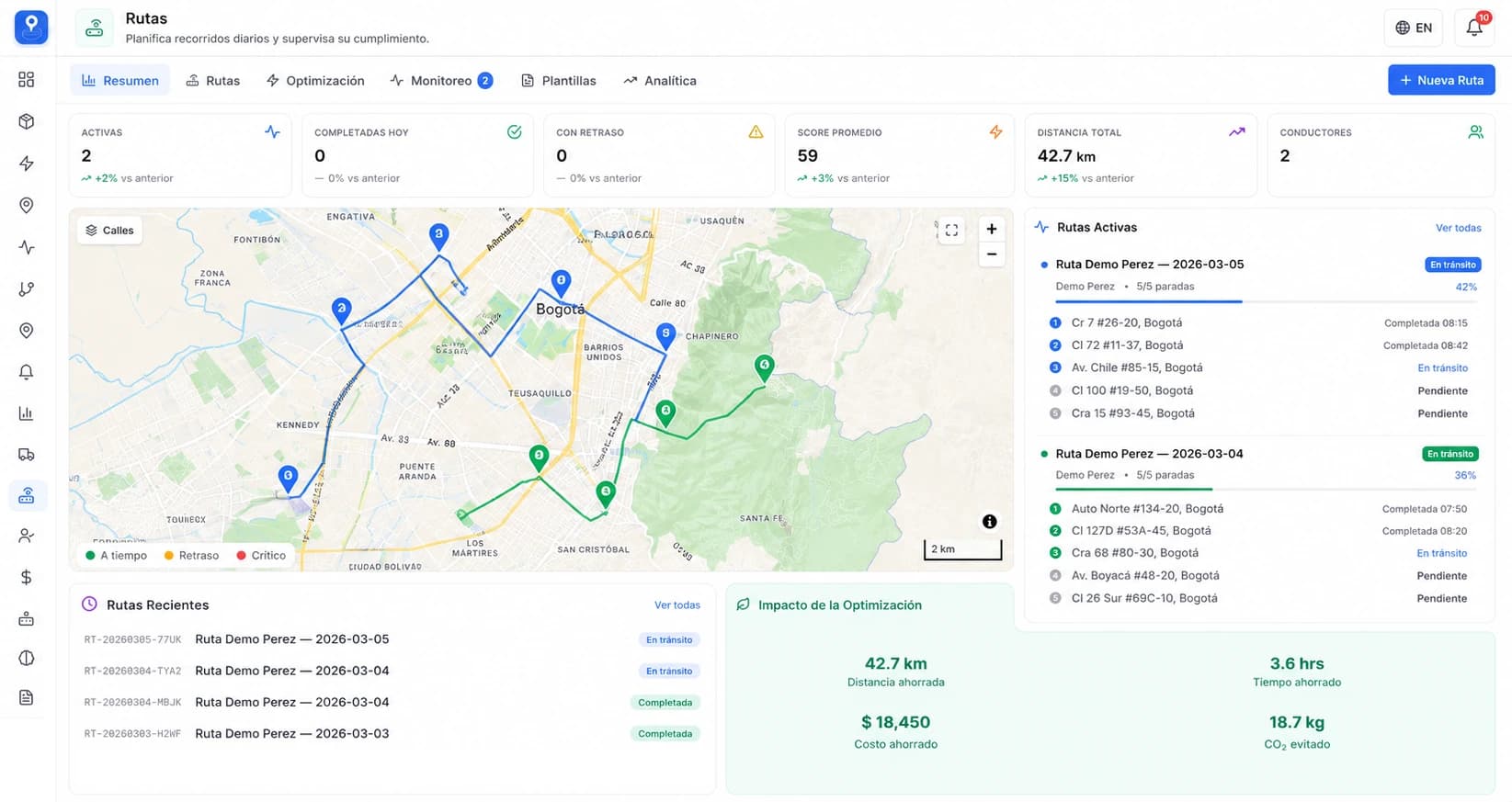1512x802 pixels.
Task: Open the dollar sign sidebar icon
Action: (27, 577)
